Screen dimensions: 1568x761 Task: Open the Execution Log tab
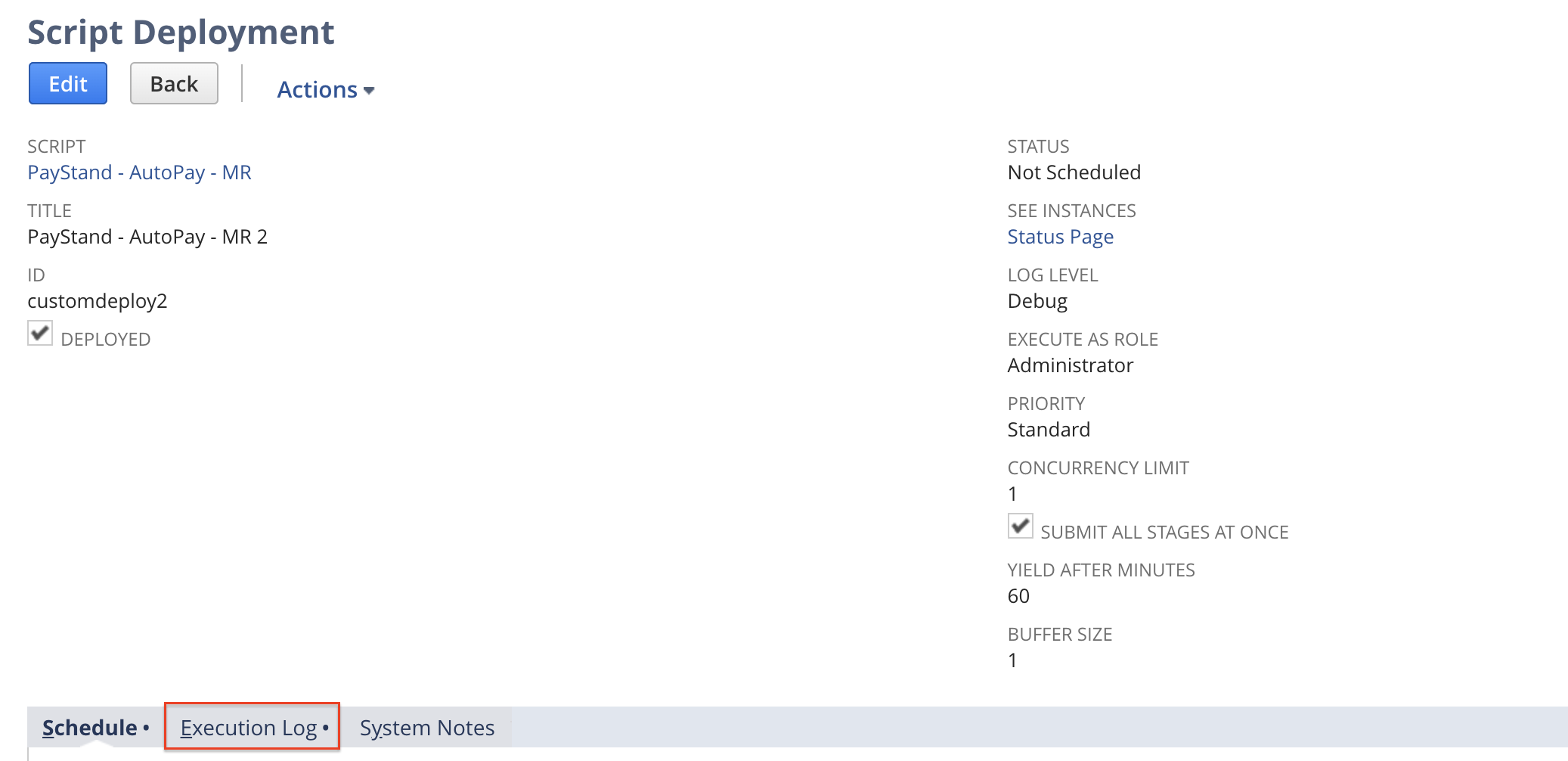[252, 727]
